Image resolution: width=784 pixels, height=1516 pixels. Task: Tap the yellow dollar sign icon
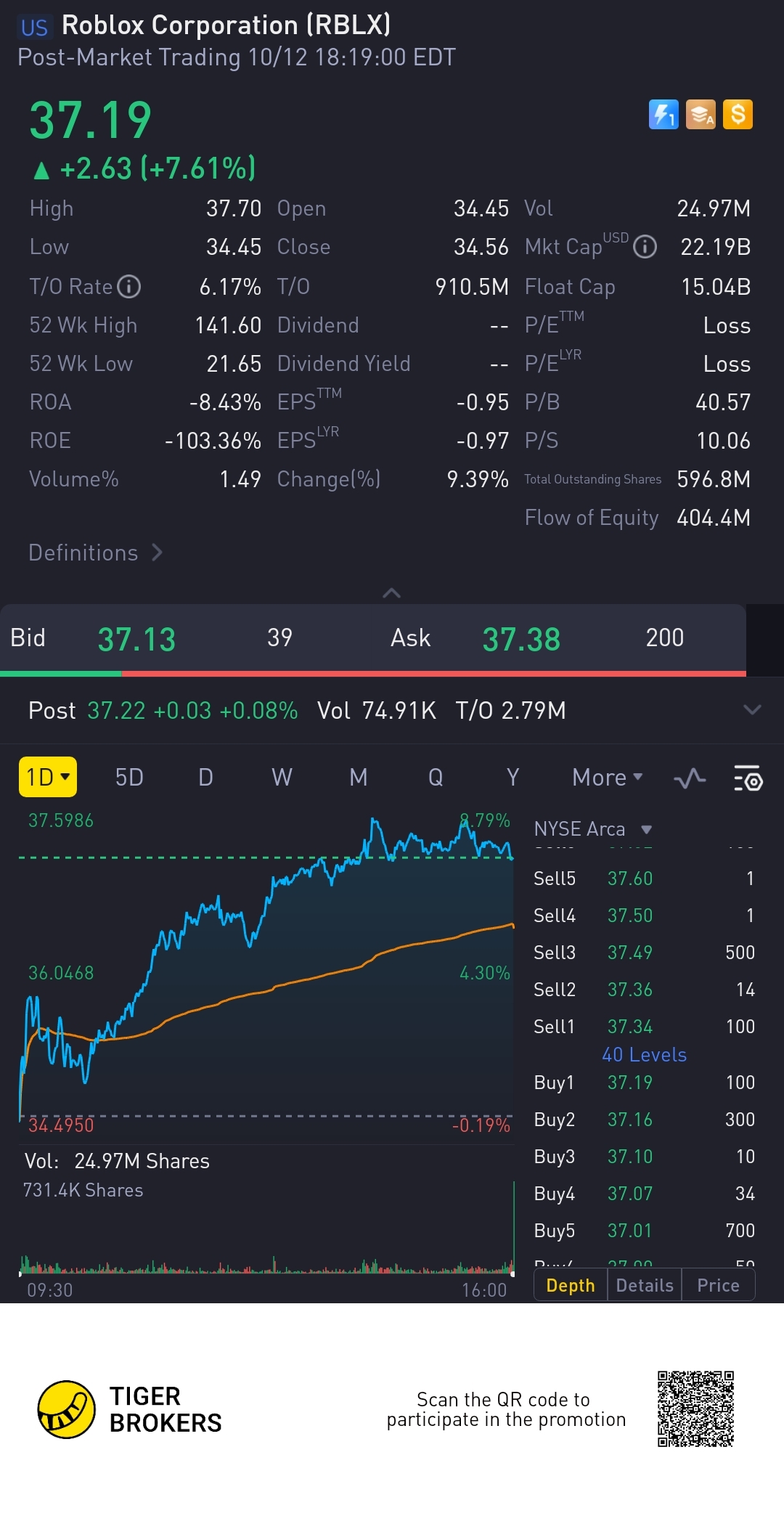(x=738, y=115)
